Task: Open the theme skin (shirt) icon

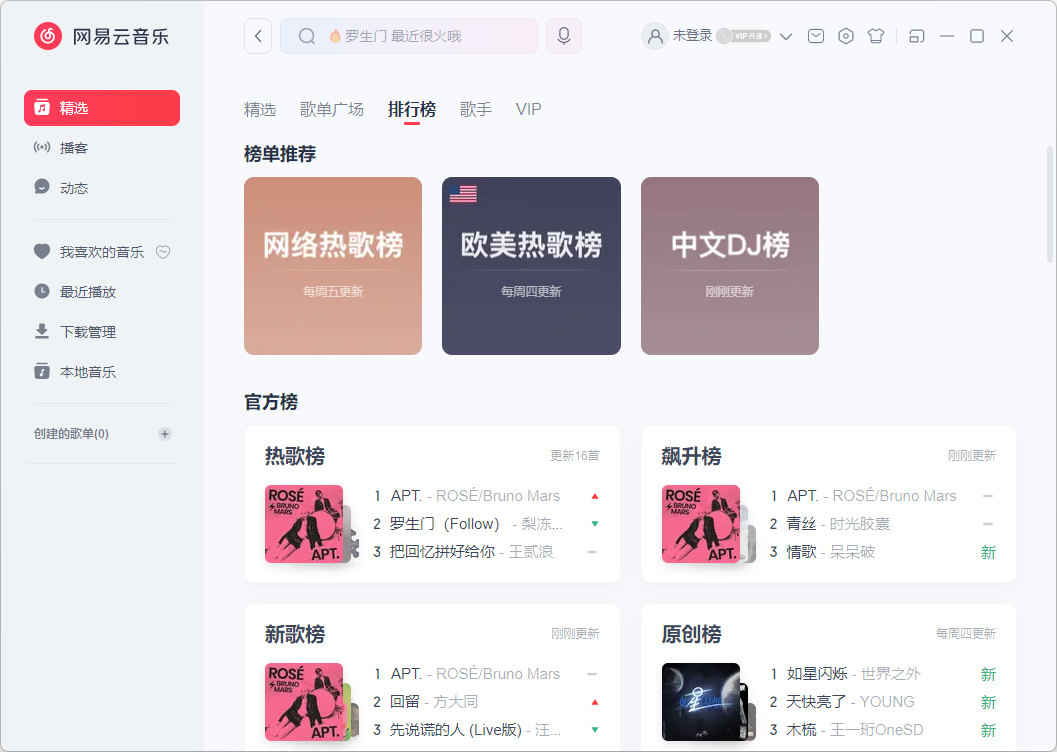Action: (875, 35)
